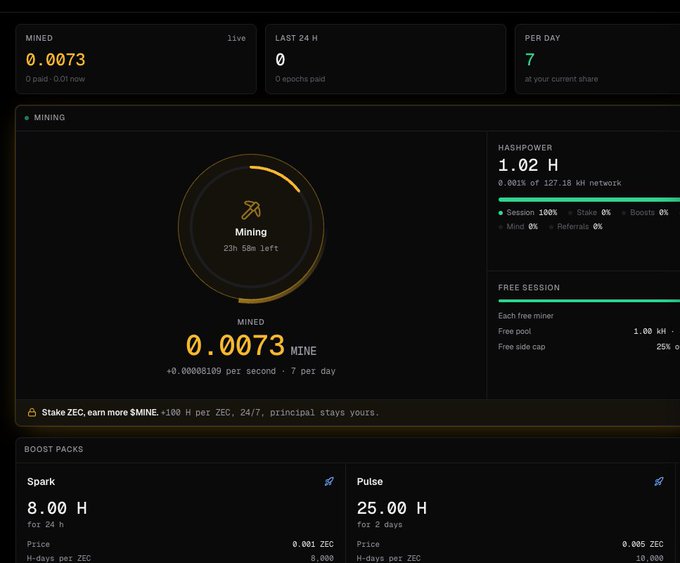Click the "Referrals 0%" legend entry
This screenshot has height=563, width=680.
coord(575,226)
